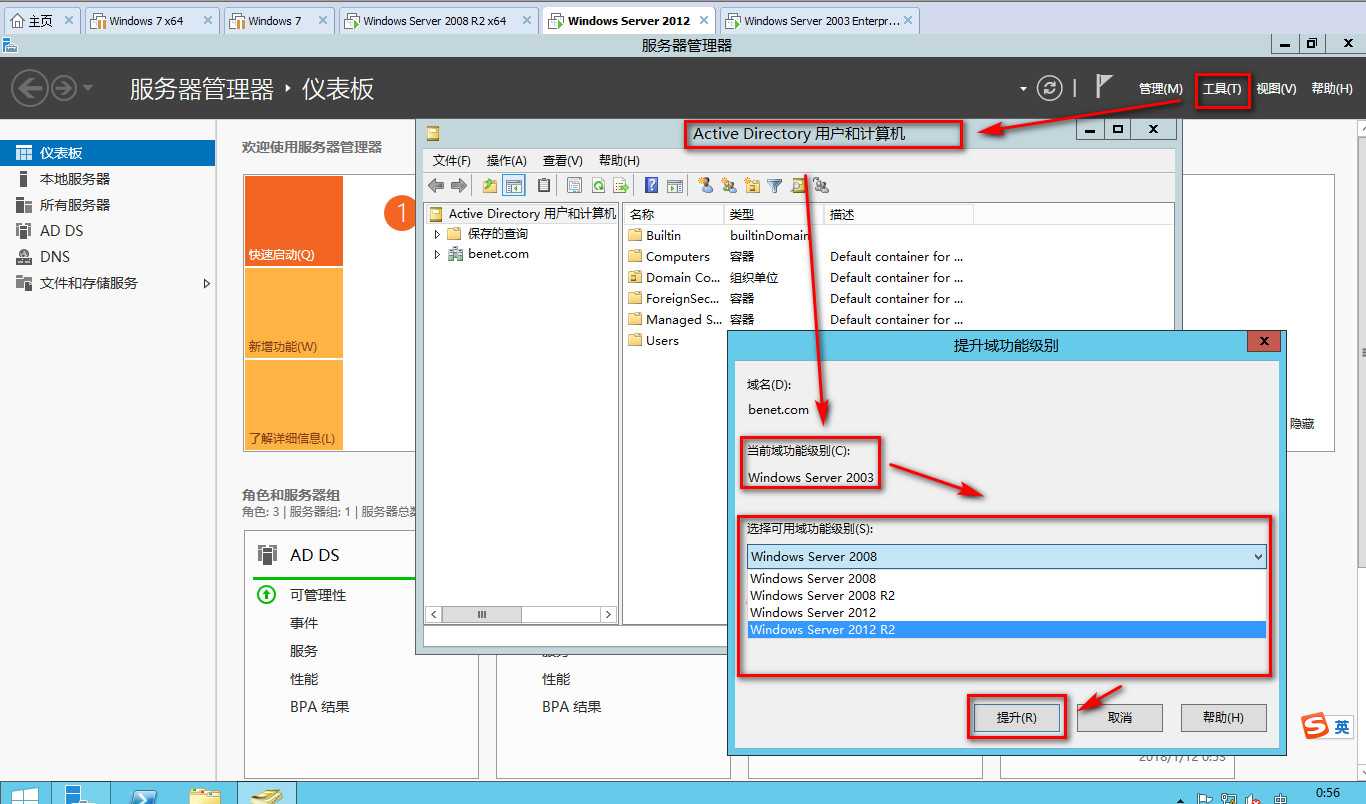
Task: Click the Show/Hide Action Pane icon
Action: pos(675,185)
